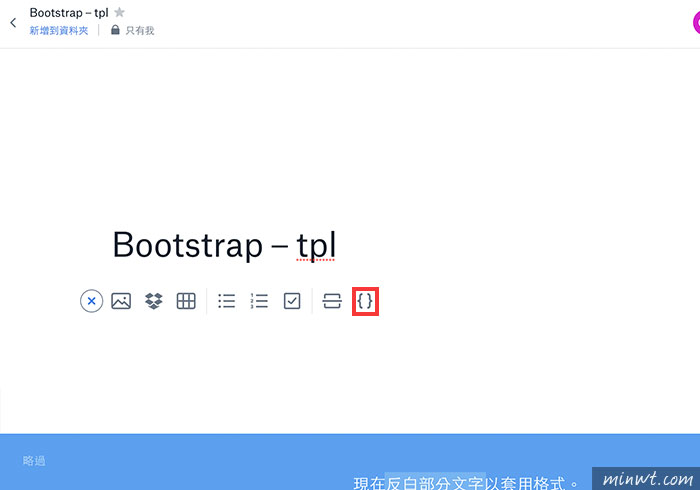This screenshot has height=490, width=700.
Task: Add a numbered list
Action: 259,301
